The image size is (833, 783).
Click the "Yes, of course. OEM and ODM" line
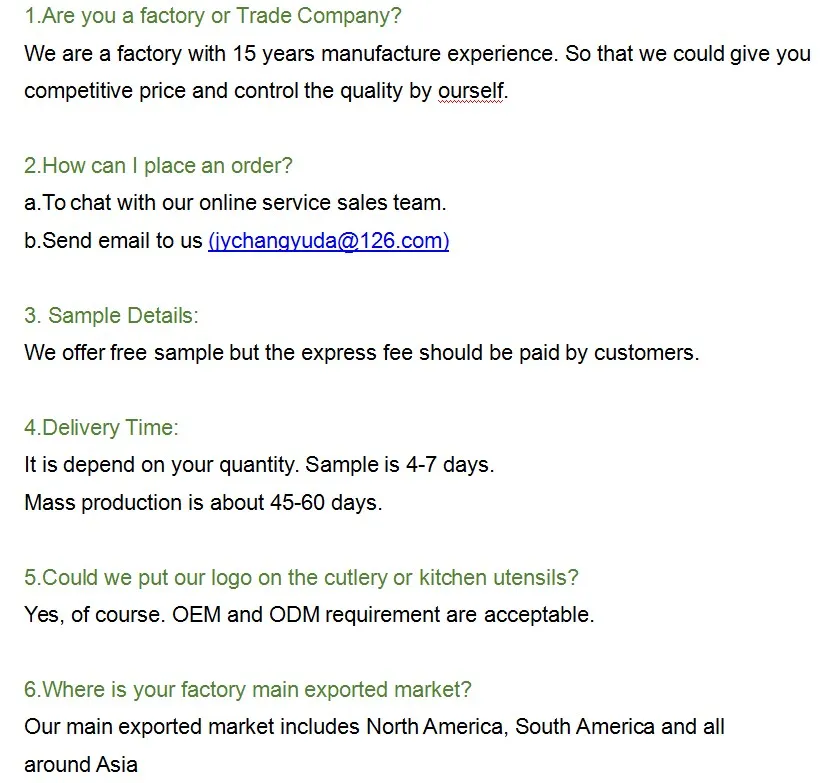(309, 615)
